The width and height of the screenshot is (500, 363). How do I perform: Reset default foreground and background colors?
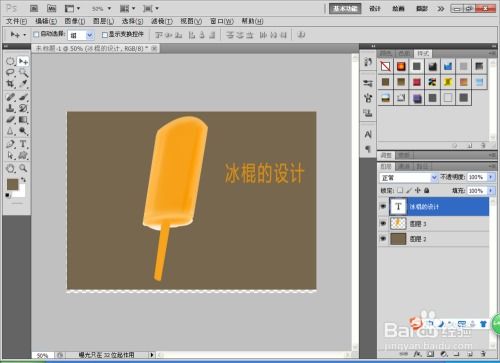click(7, 195)
